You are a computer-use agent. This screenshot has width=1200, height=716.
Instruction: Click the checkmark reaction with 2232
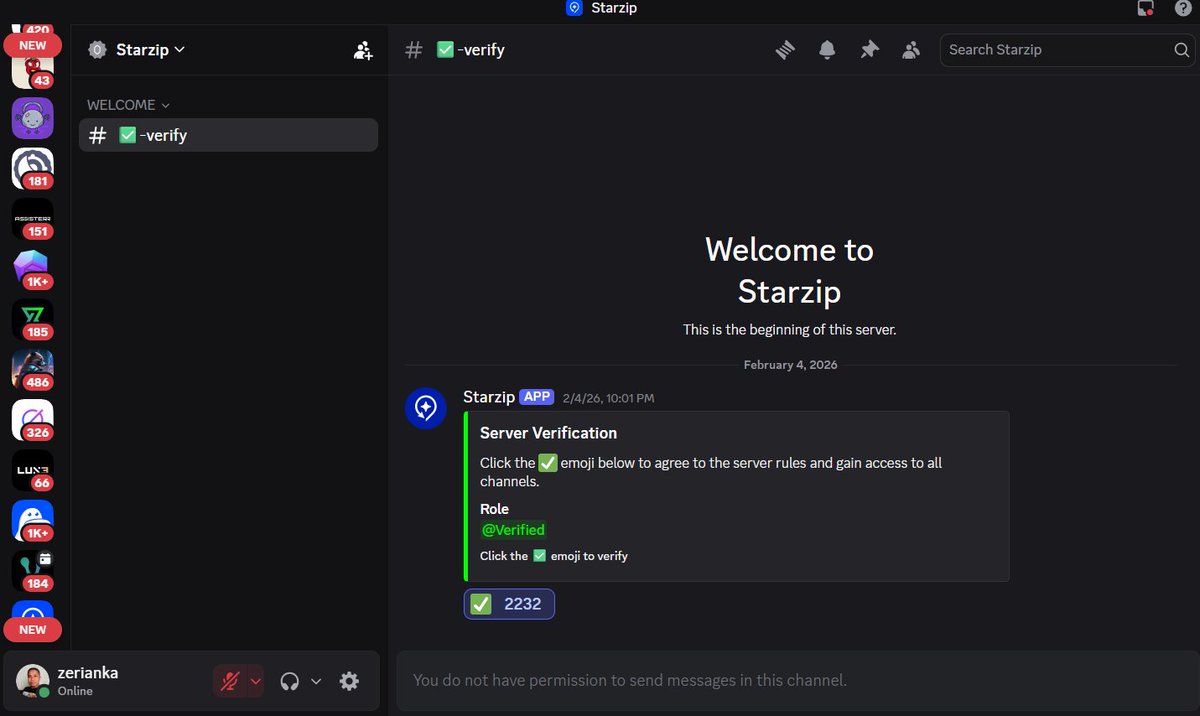(x=509, y=604)
